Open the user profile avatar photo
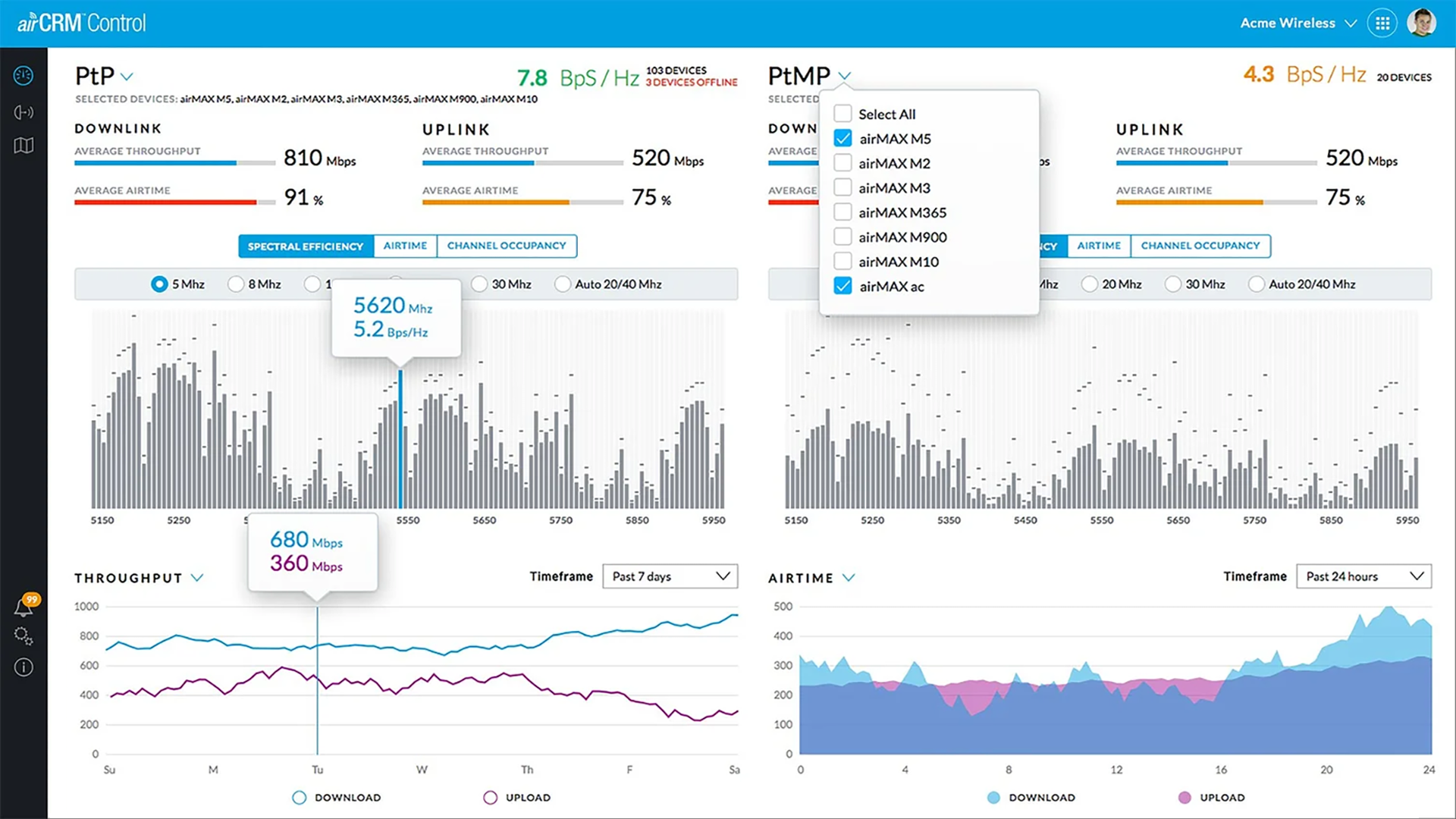The width and height of the screenshot is (1456, 819). point(1423,23)
